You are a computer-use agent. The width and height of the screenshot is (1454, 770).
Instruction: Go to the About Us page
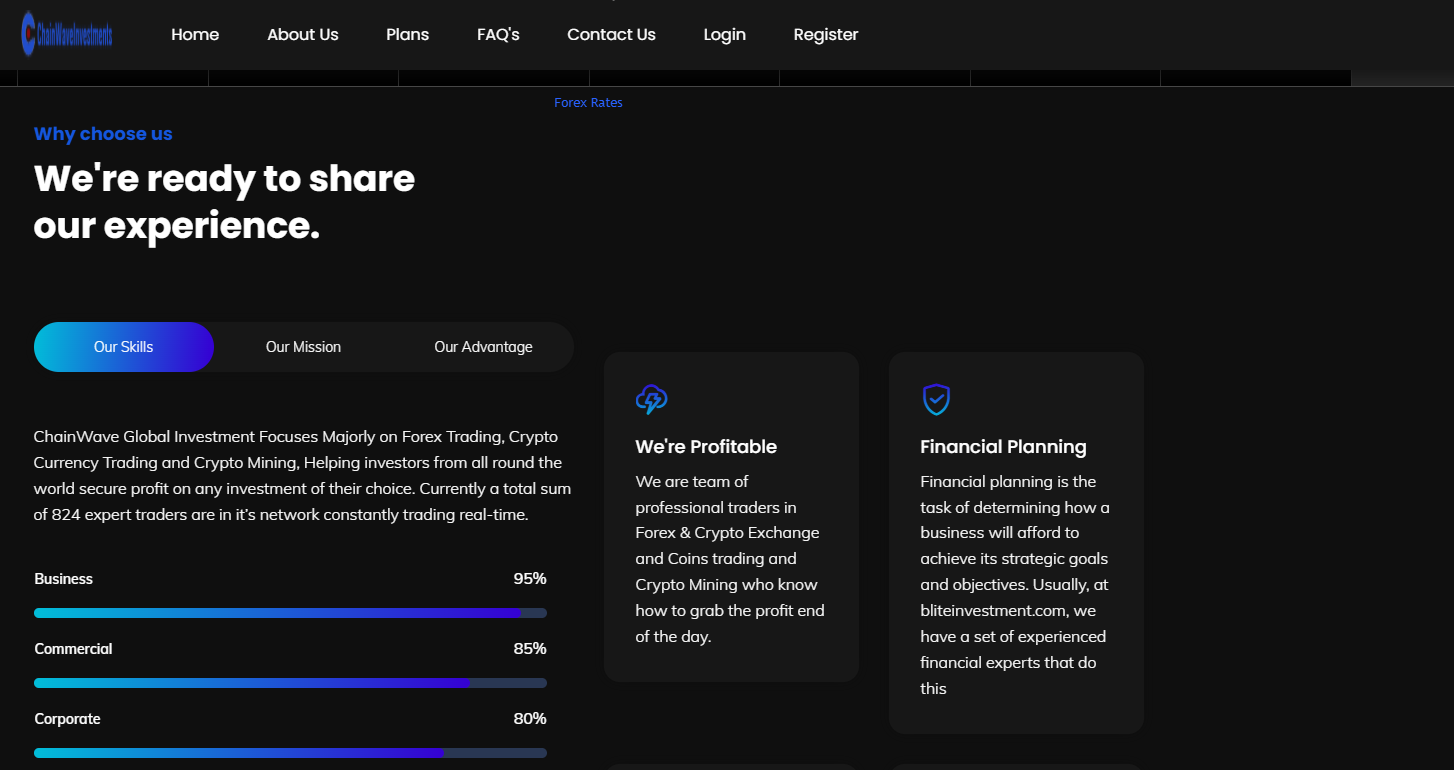302,35
